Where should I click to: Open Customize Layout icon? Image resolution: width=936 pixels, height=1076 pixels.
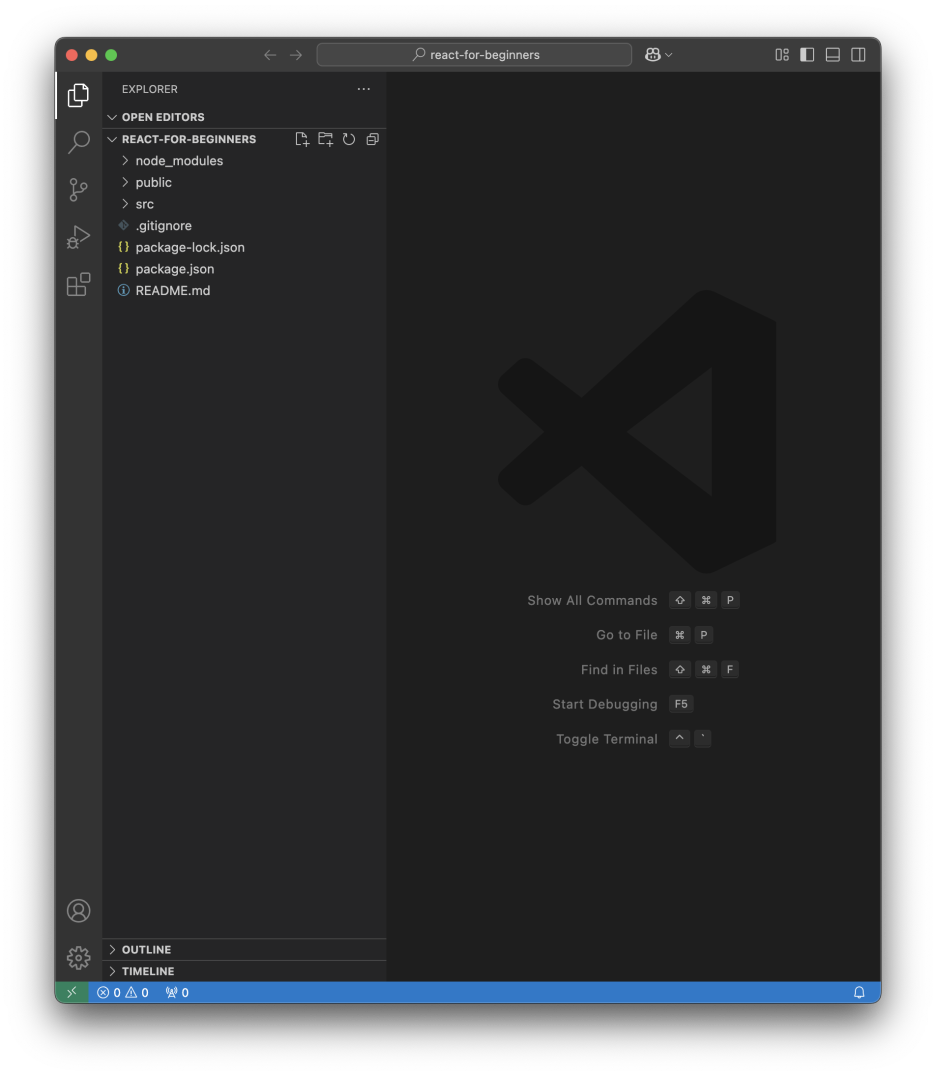click(x=782, y=55)
